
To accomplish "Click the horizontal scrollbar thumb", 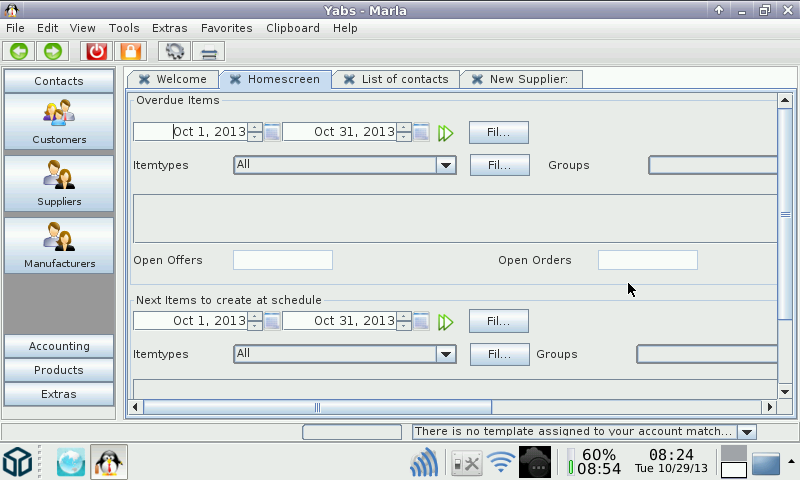I will point(317,408).
